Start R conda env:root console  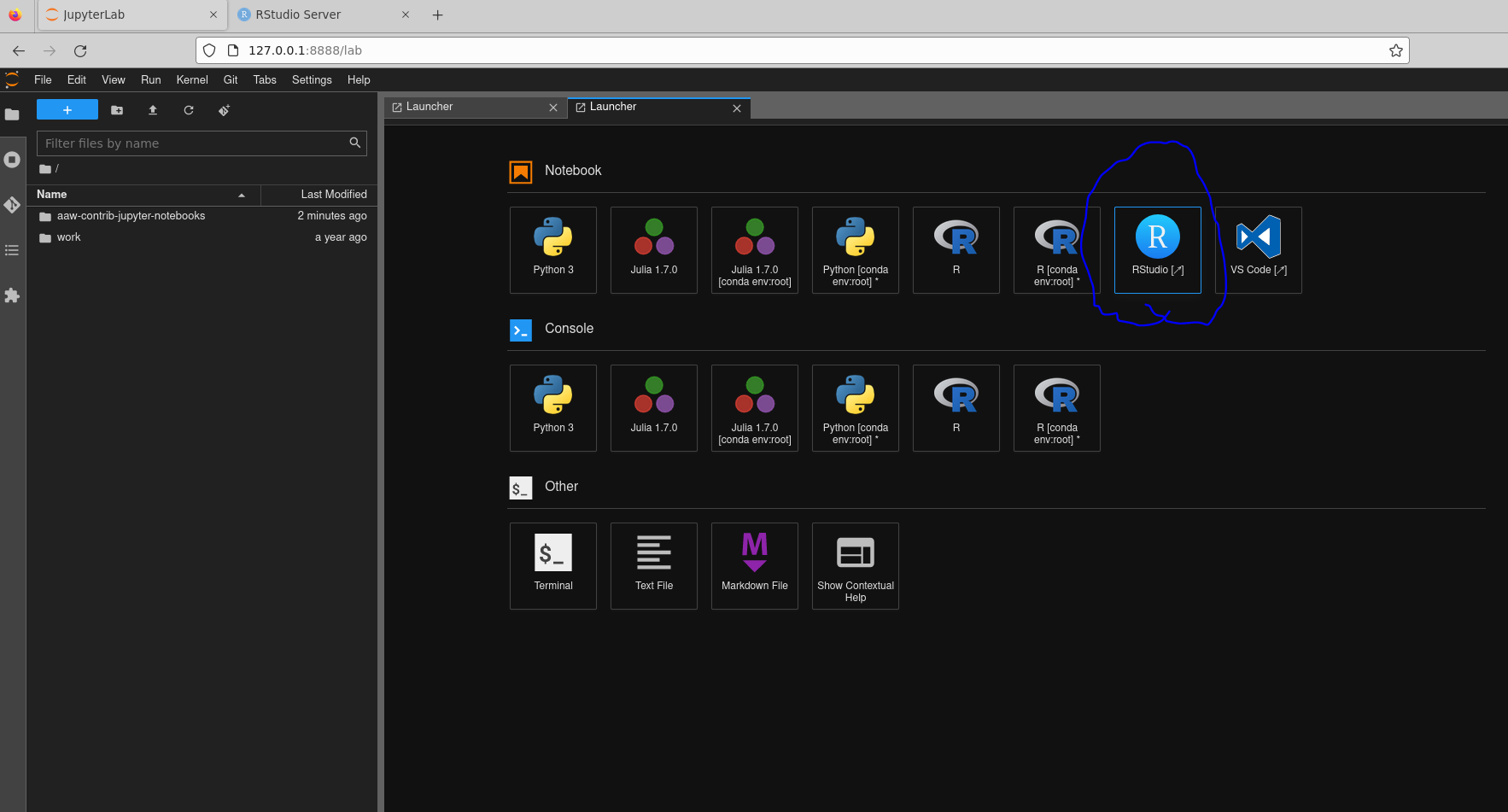1057,408
